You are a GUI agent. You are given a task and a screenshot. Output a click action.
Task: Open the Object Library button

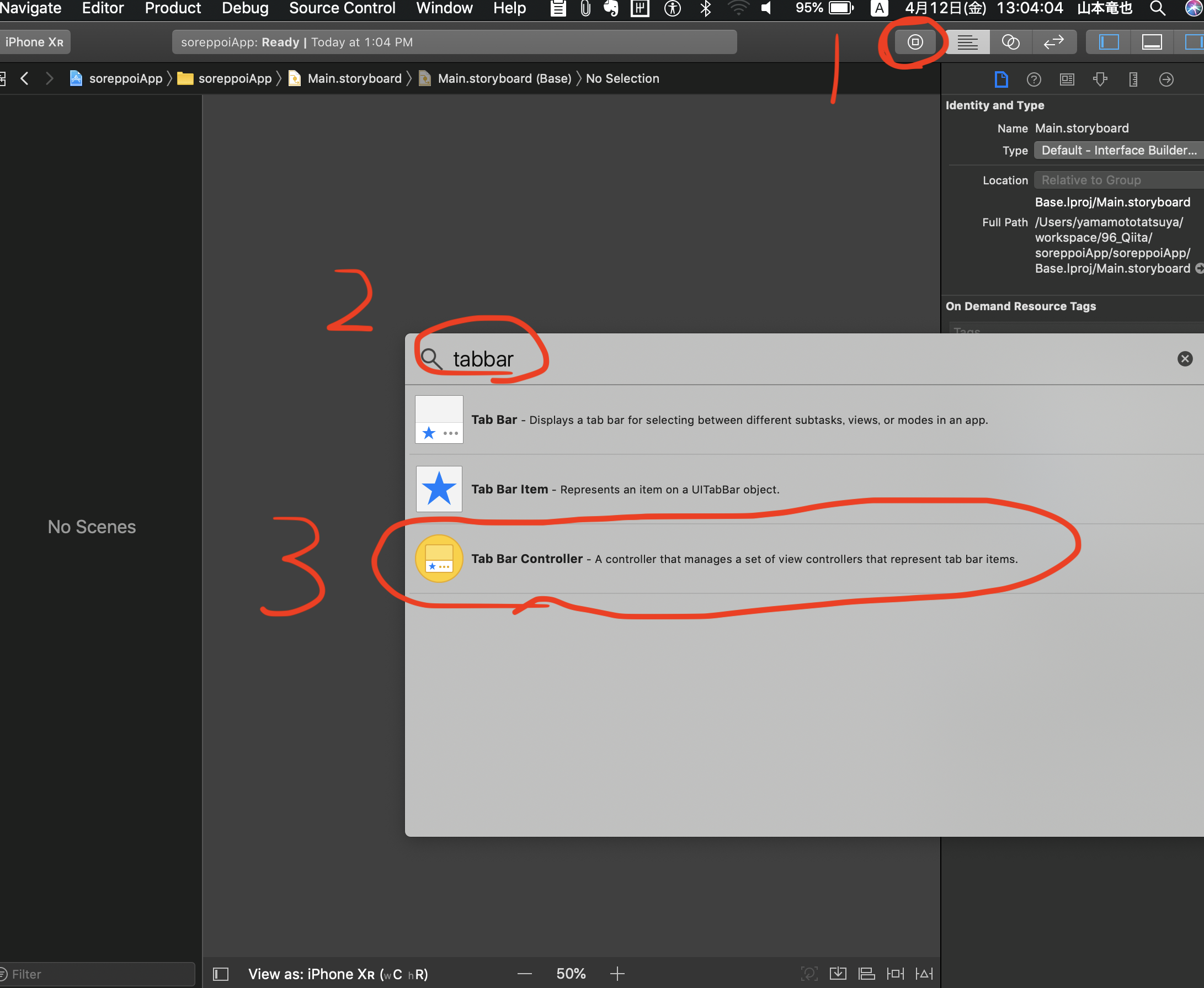point(914,42)
